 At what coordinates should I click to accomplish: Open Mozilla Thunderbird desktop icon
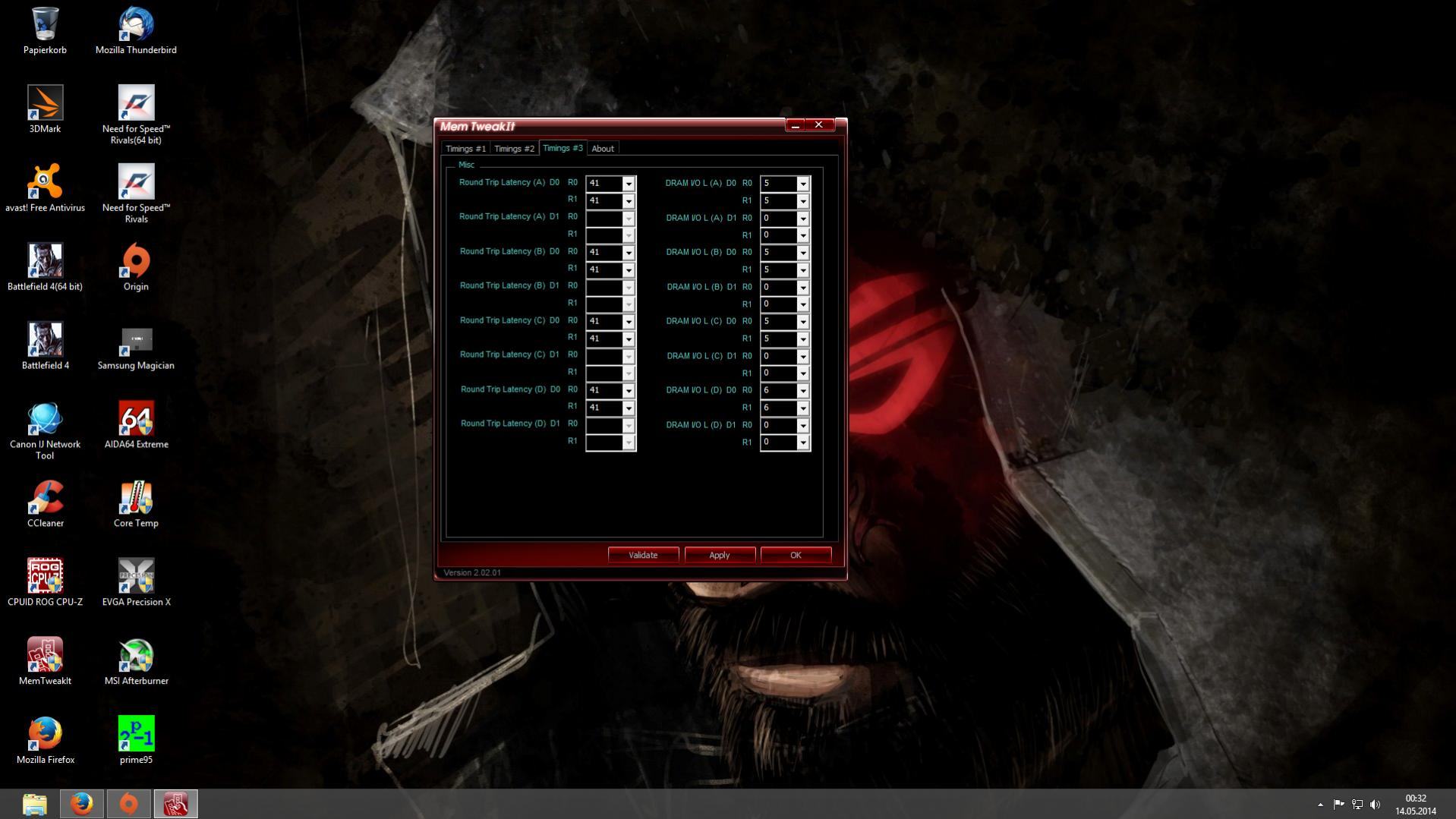pyautogui.click(x=136, y=31)
